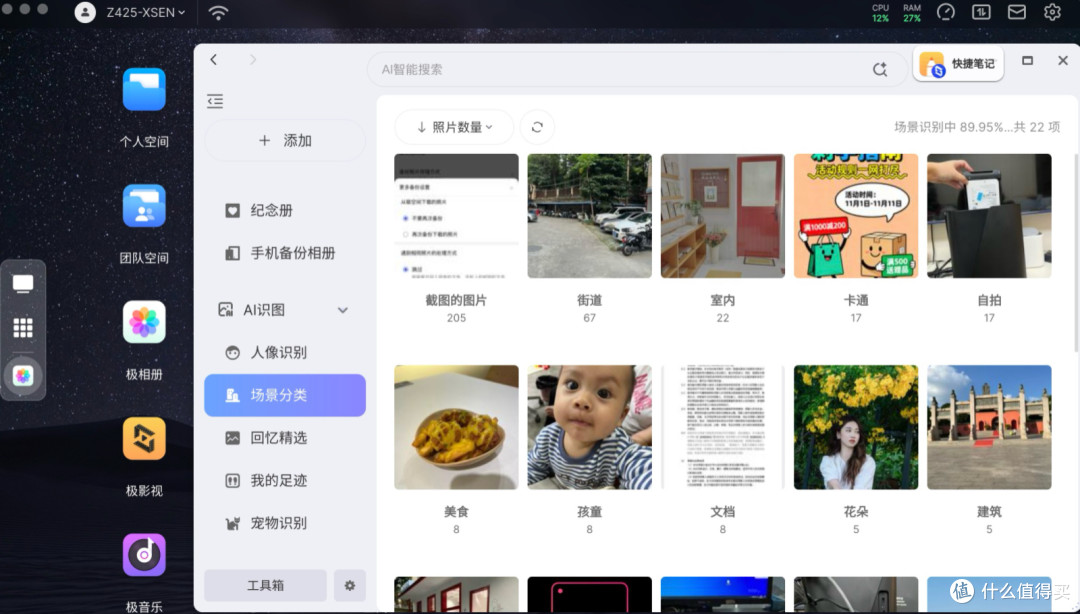Open 纪念册 in the sidebar
1080x614 pixels.
tap(284, 210)
